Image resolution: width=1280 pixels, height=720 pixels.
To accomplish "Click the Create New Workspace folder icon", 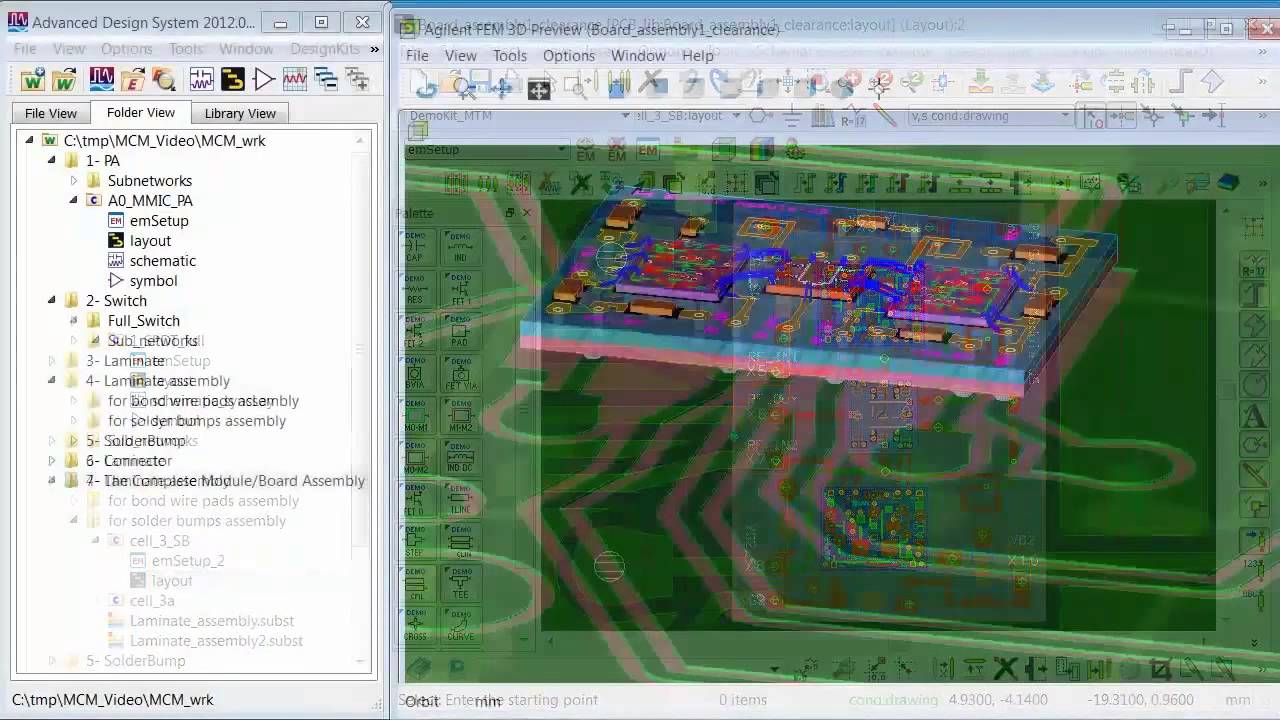I will 33,79.
